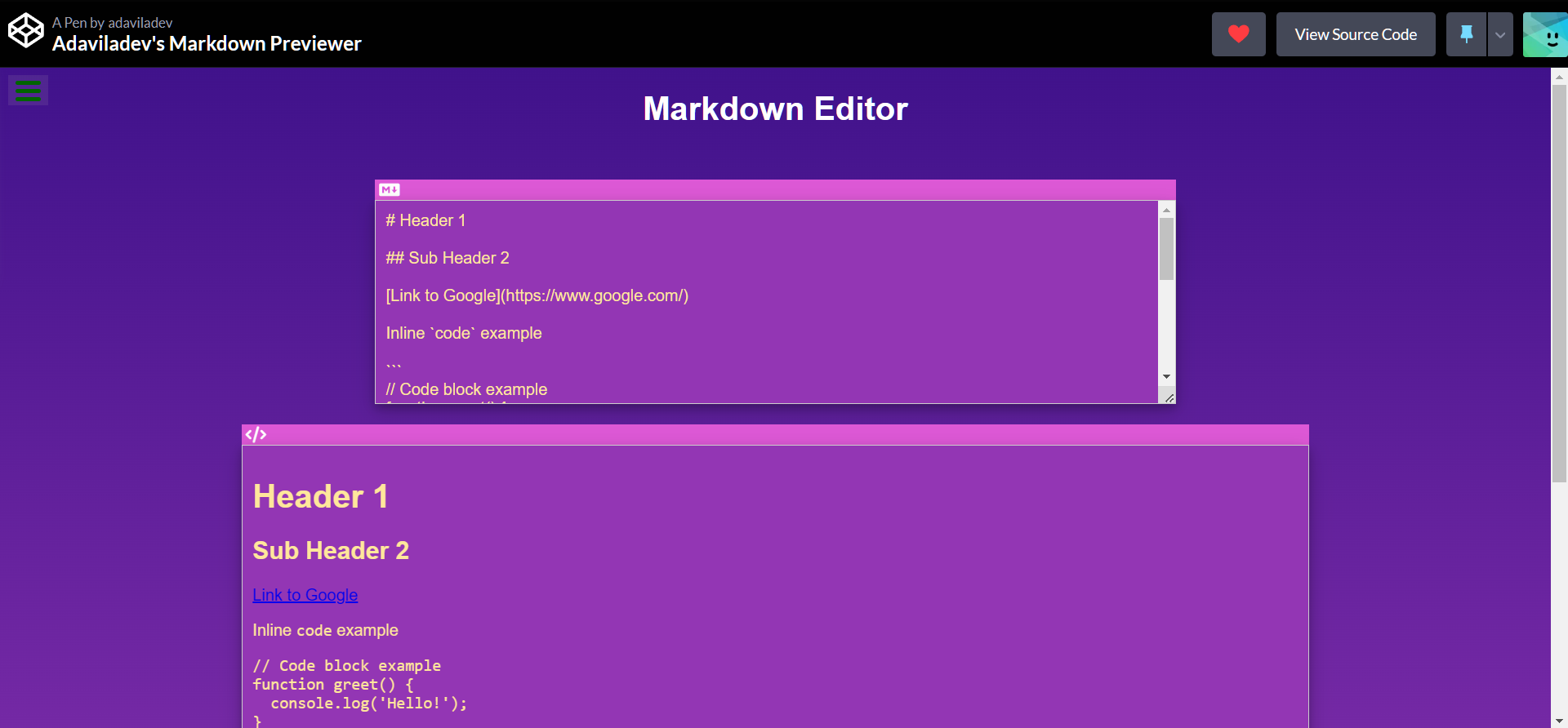Love this pen with the heart button
The height and width of the screenshot is (728, 1568).
[1238, 34]
